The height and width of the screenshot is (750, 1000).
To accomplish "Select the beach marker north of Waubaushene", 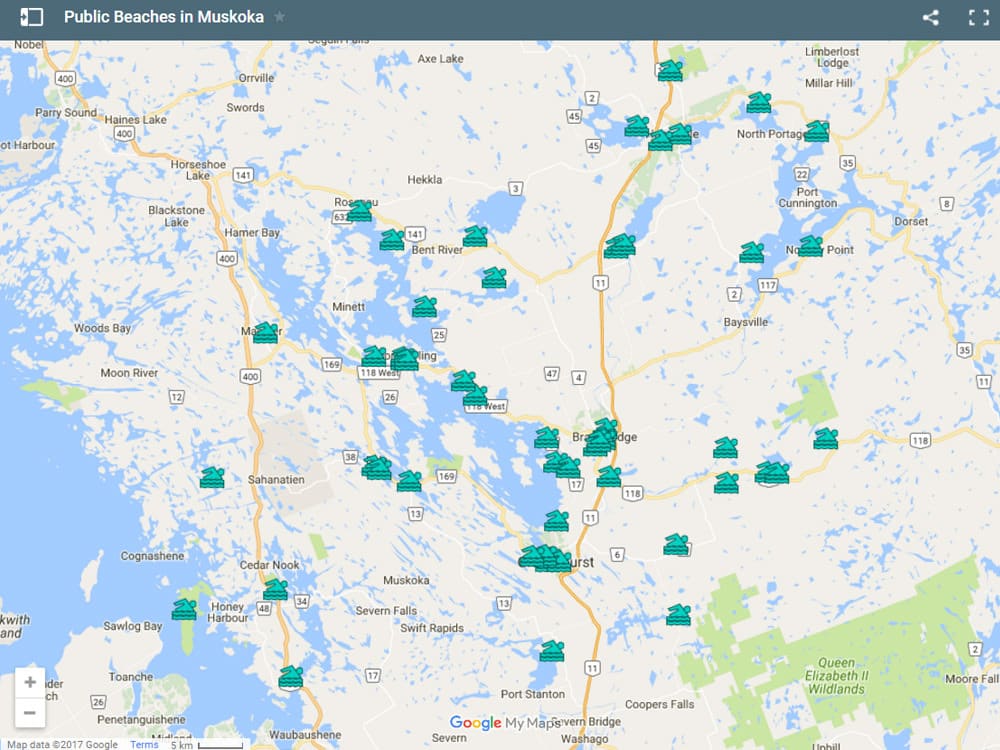I will click(290, 677).
